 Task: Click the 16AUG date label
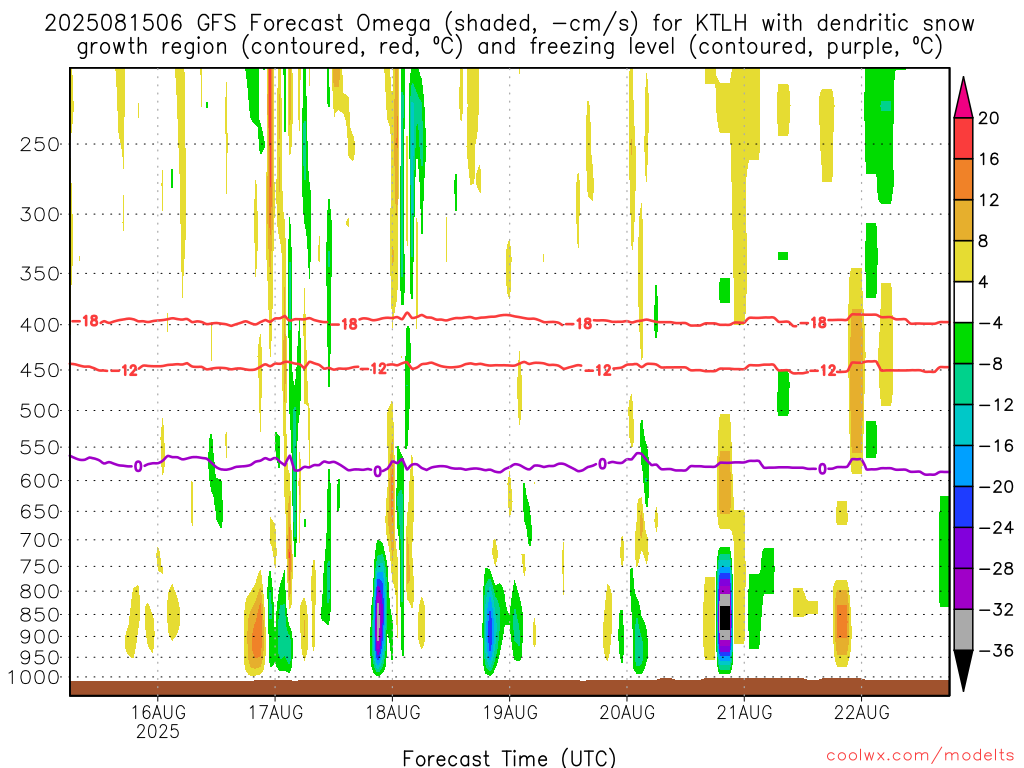click(x=157, y=712)
